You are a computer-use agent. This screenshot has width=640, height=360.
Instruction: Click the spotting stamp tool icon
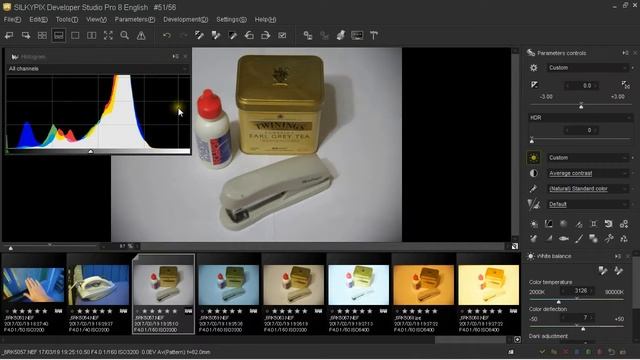coord(341,36)
